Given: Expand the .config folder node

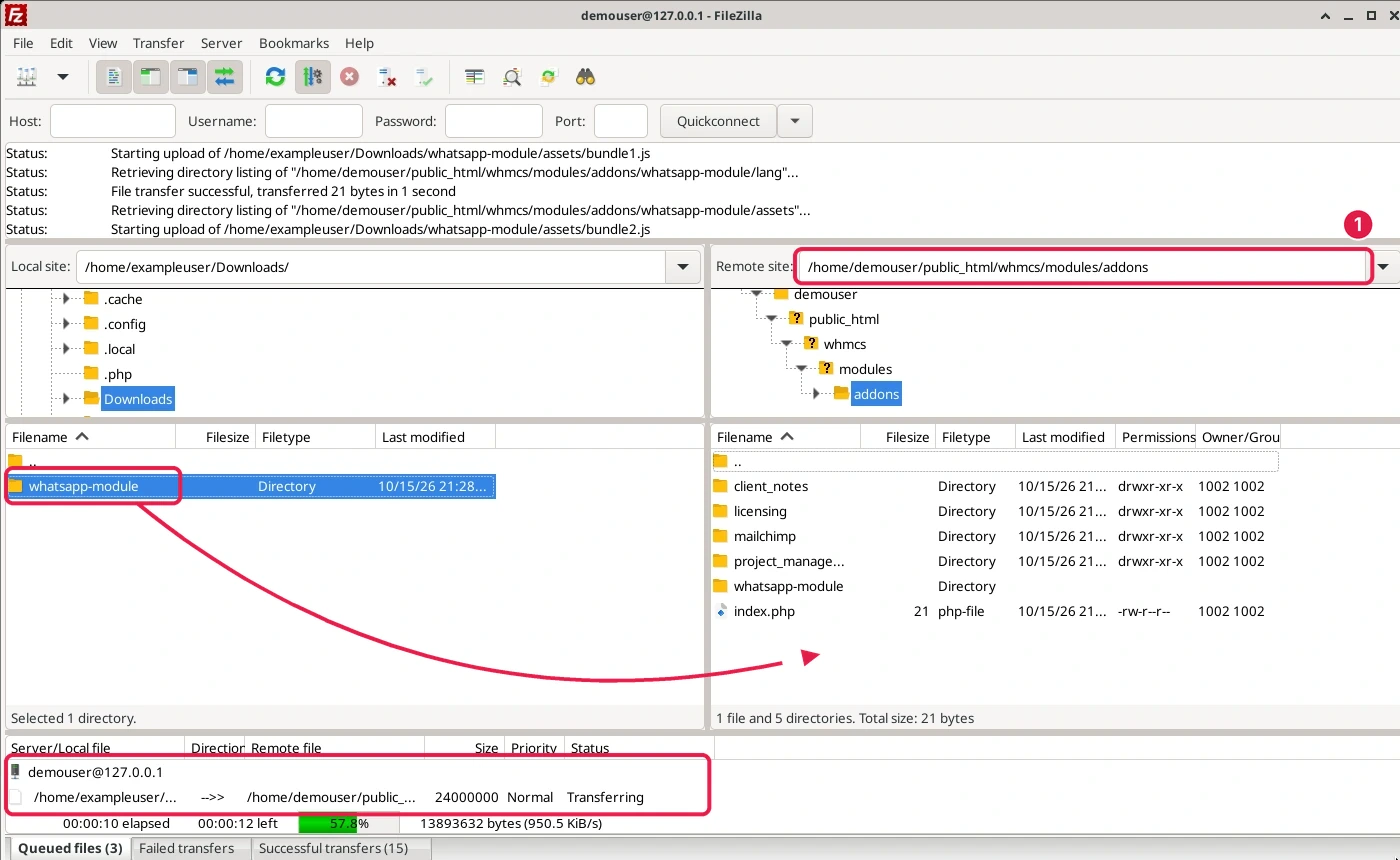Looking at the screenshot, I should pyautogui.click(x=66, y=324).
